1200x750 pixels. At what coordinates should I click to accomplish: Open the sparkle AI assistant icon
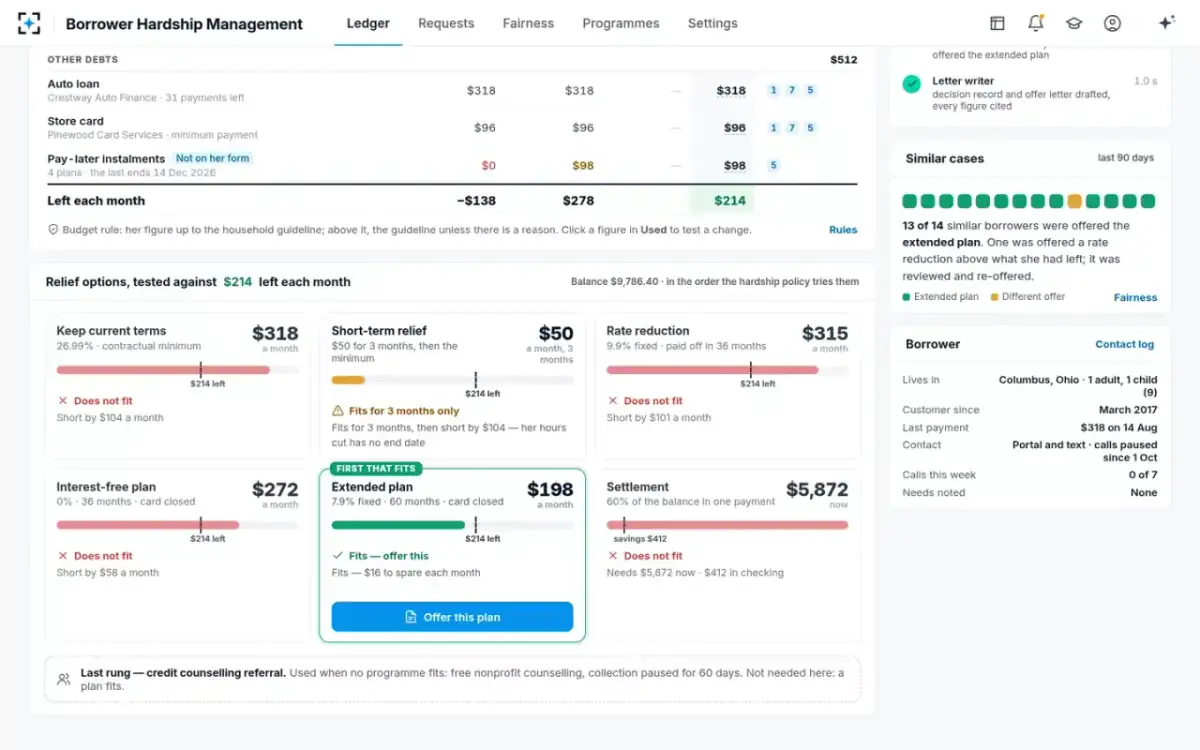[x=1166, y=23]
